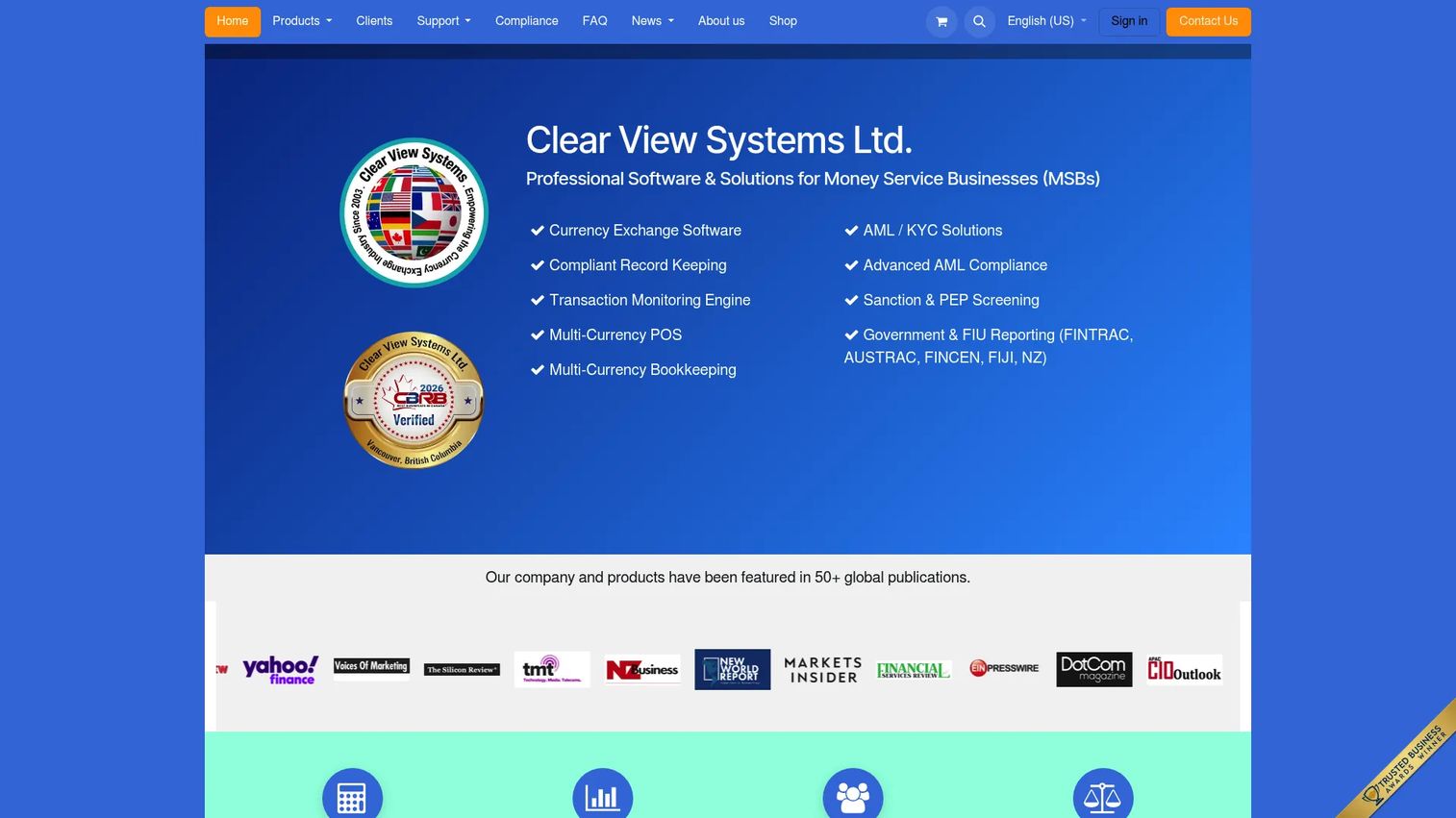Click the Contact Us button
1456x818 pixels.
click(1208, 21)
